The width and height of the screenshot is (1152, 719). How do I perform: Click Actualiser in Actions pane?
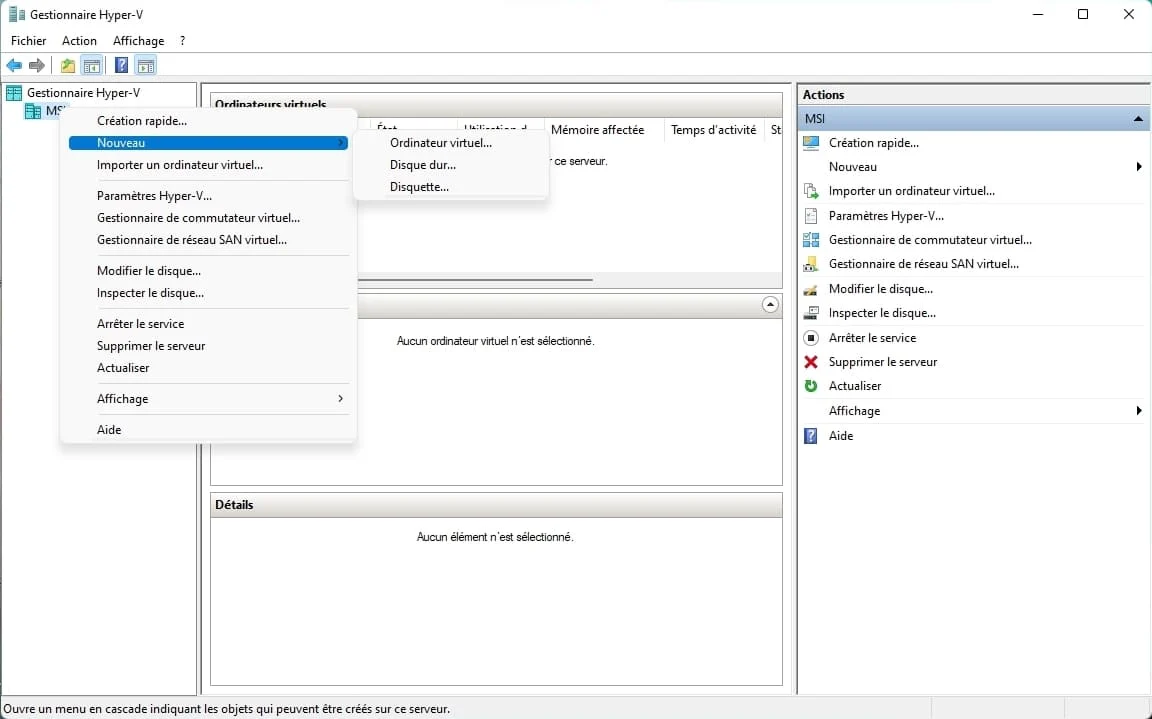[x=854, y=386]
